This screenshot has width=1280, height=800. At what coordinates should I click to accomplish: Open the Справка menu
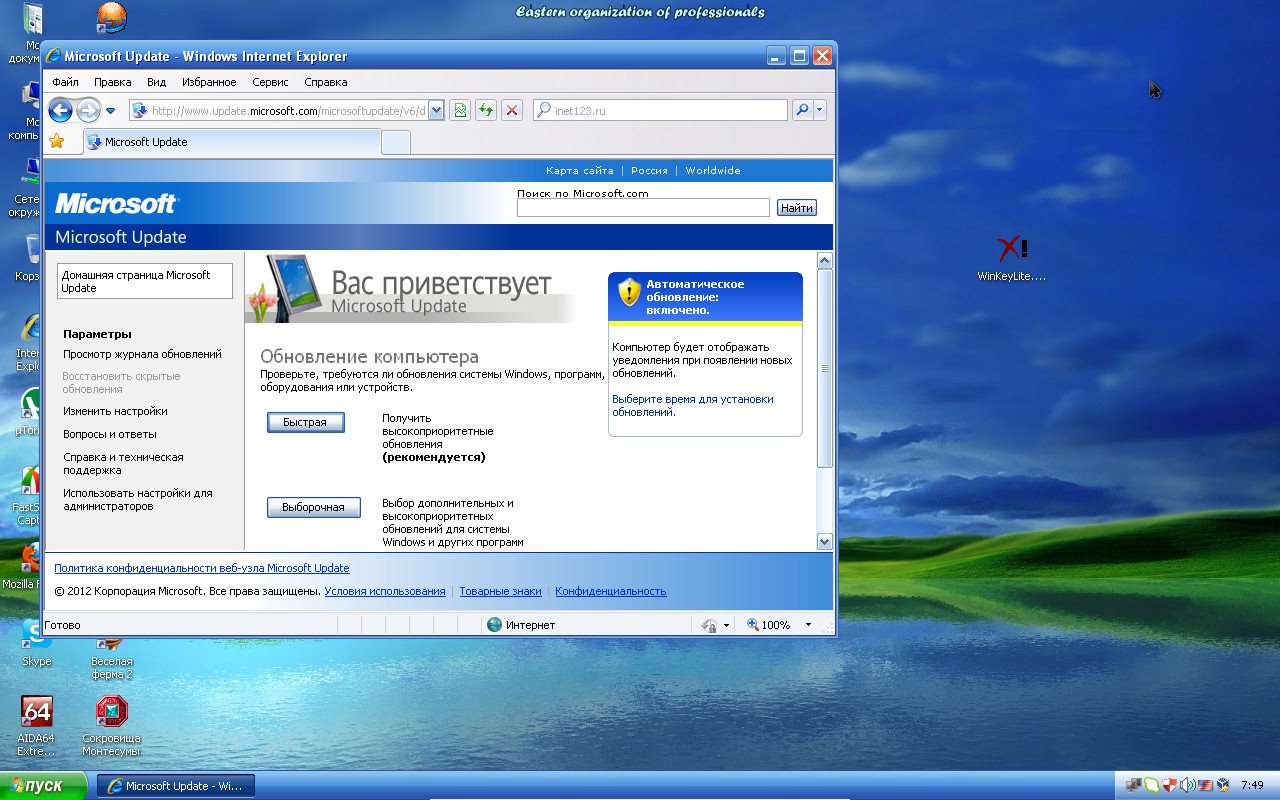click(x=325, y=82)
